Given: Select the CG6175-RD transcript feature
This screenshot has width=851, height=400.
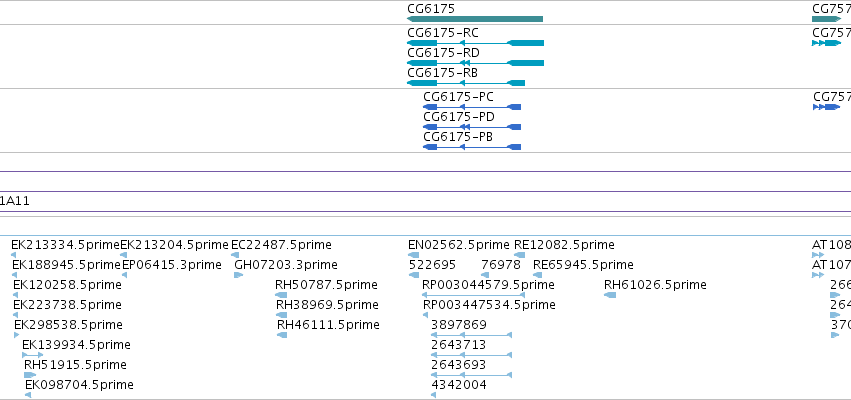Looking at the screenshot, I should [475, 63].
